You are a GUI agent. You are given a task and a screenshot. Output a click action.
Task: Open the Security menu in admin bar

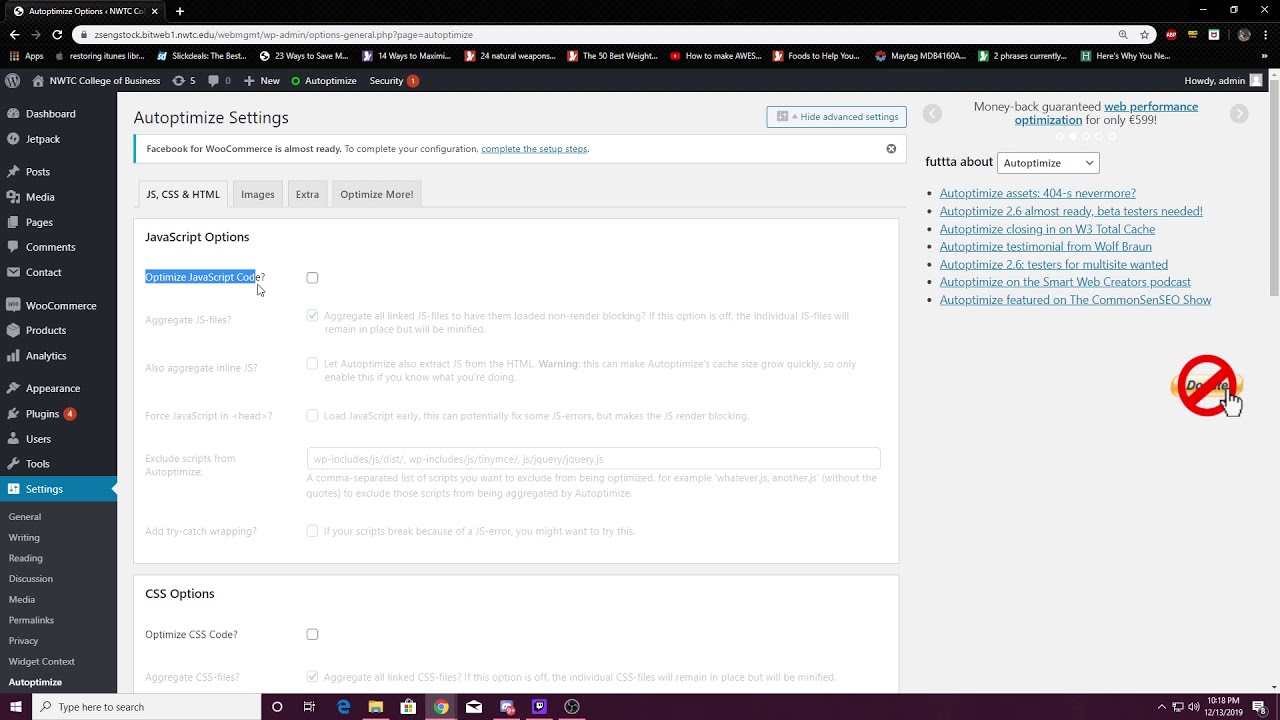[394, 80]
